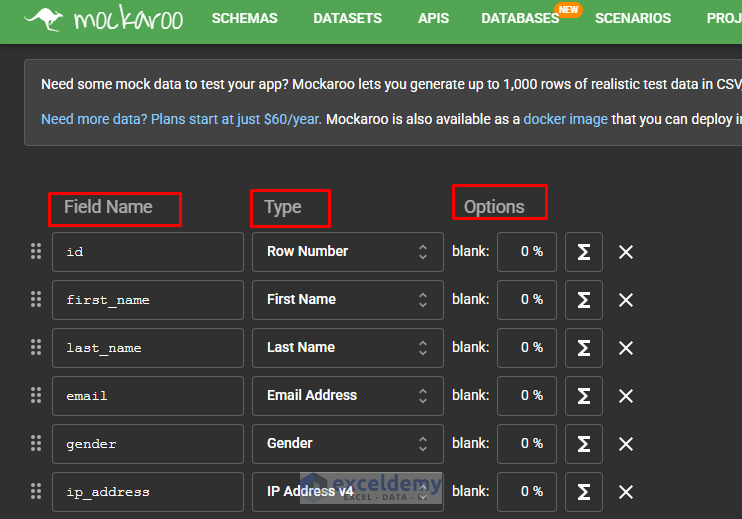
Task: Edit the id field name box
Action: tap(148, 252)
